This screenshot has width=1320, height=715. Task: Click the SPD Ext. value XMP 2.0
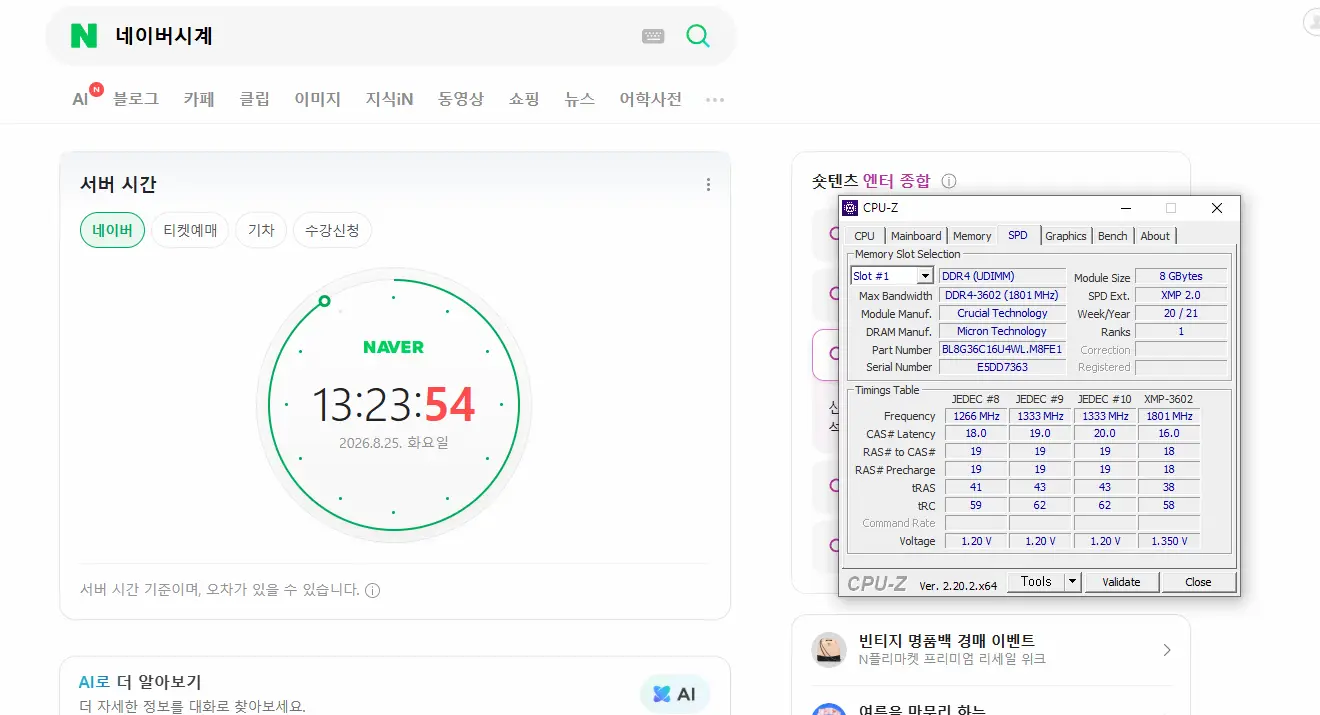click(x=1181, y=295)
